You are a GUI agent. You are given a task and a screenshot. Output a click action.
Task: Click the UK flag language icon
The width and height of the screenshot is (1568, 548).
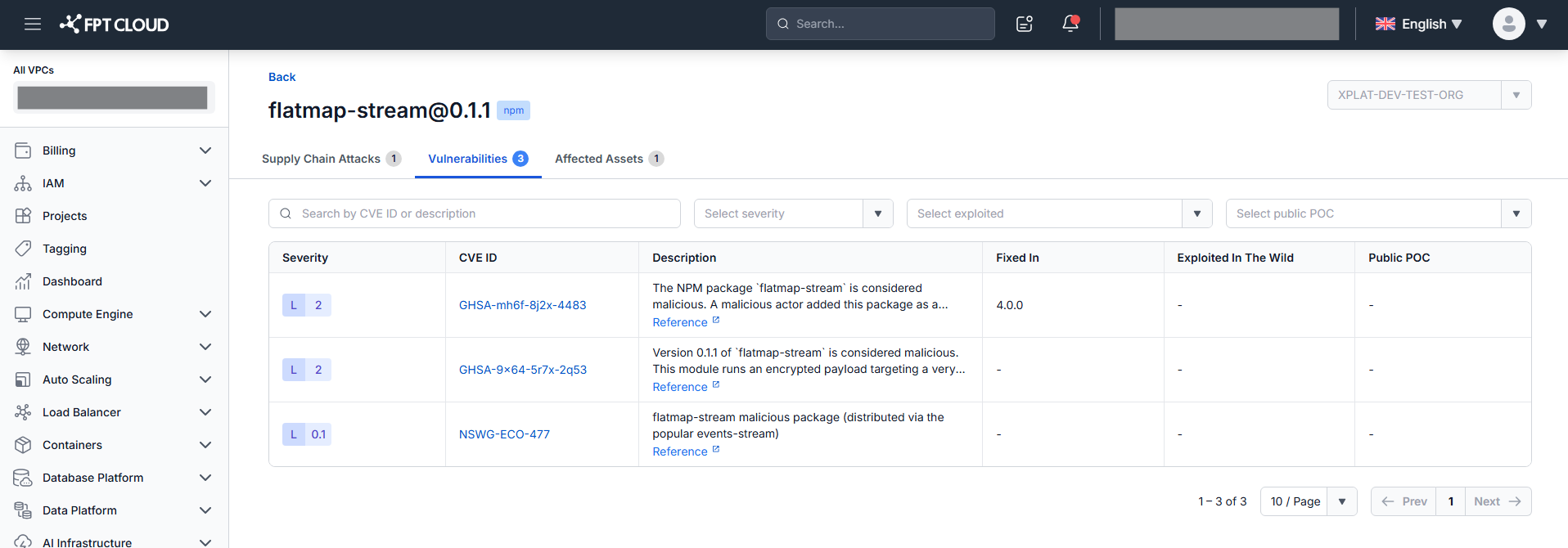click(1386, 24)
